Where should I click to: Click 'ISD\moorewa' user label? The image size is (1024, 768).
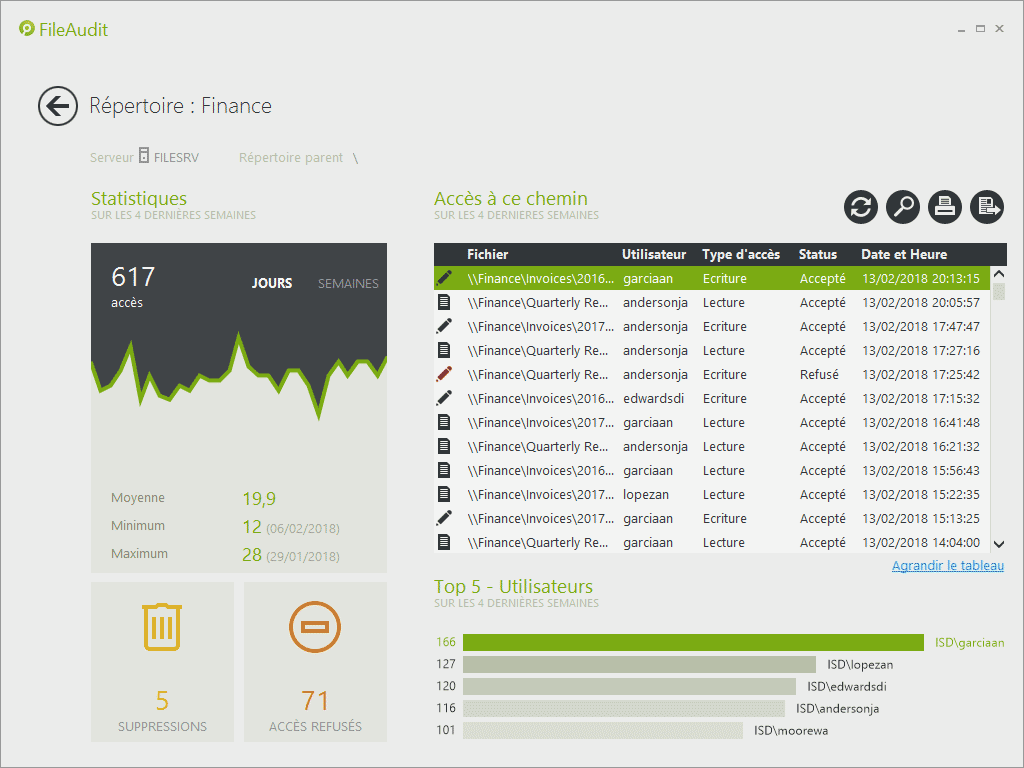pos(791,730)
